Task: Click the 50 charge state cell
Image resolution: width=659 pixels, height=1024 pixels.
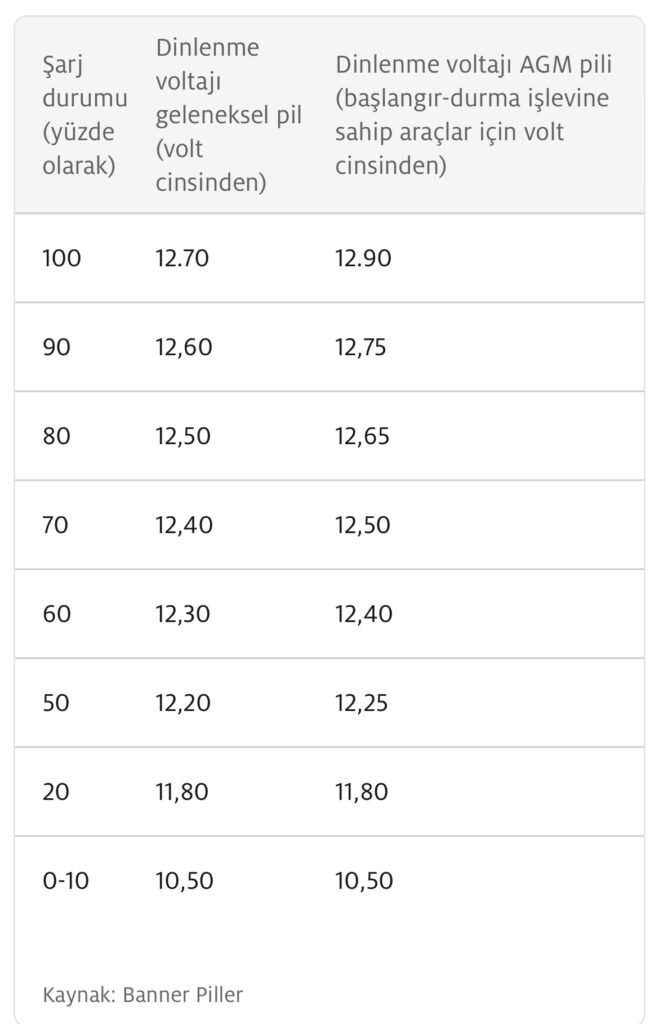Action: pos(56,703)
